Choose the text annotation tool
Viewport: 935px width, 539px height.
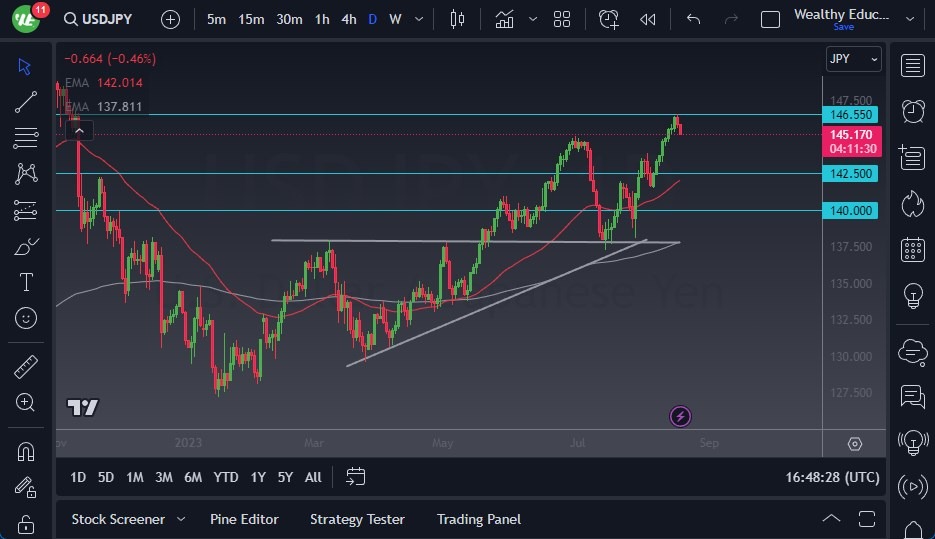click(26, 282)
